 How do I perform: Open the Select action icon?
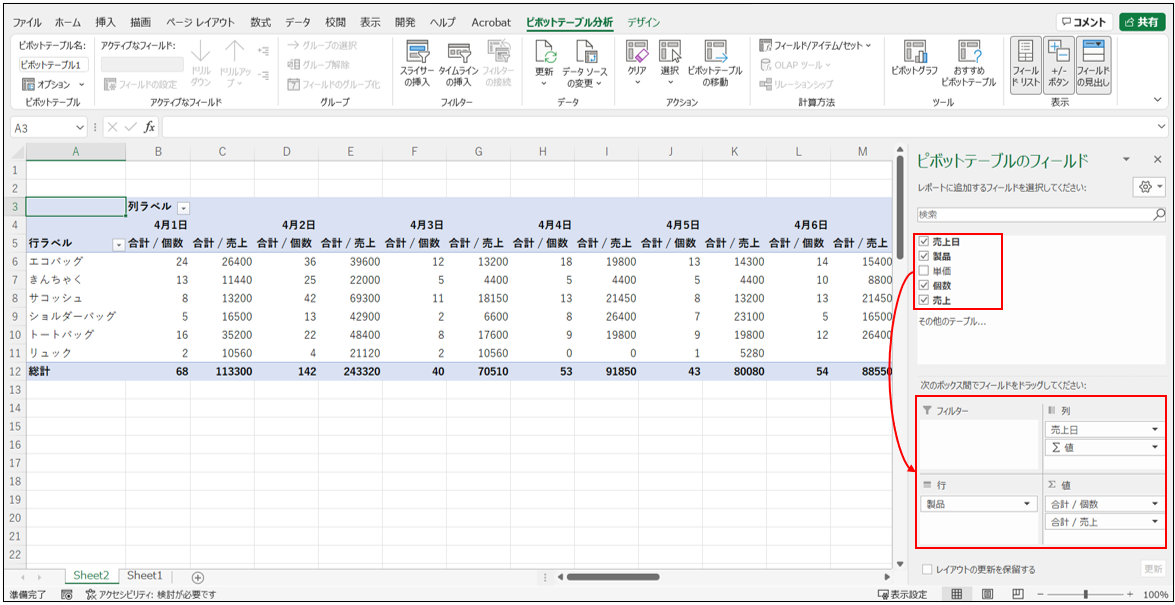pyautogui.click(x=670, y=51)
